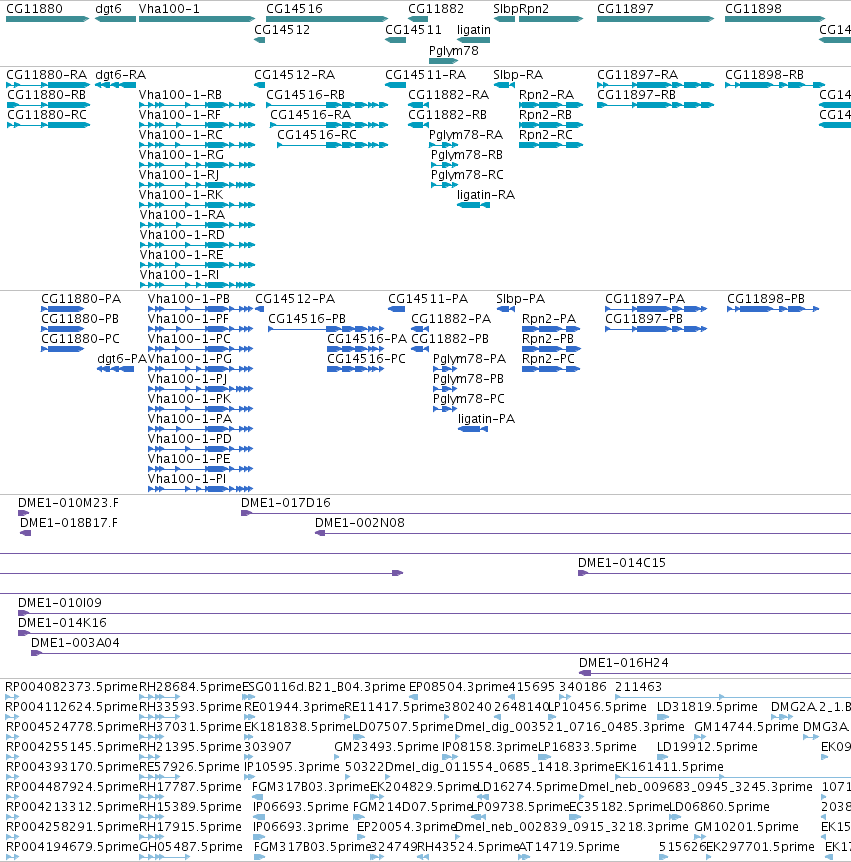Click protein dgt6-PA
Screen dimensions: 851x862
point(121,359)
